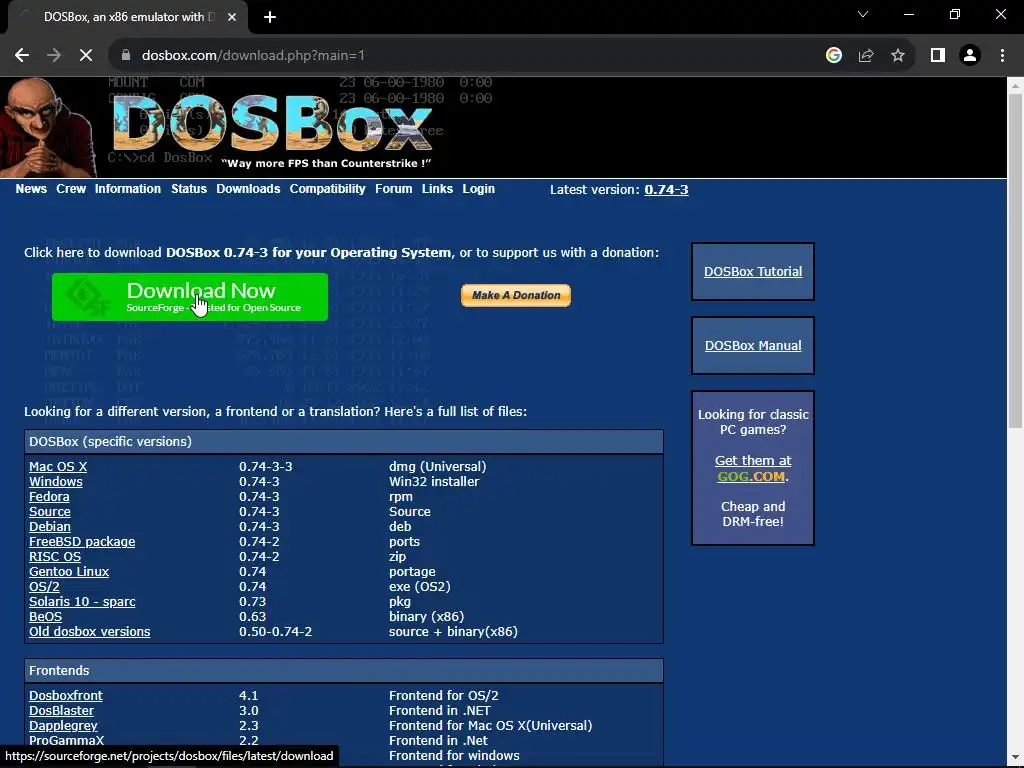1024x768 pixels.
Task: Open the Forum link
Action: [393, 189]
